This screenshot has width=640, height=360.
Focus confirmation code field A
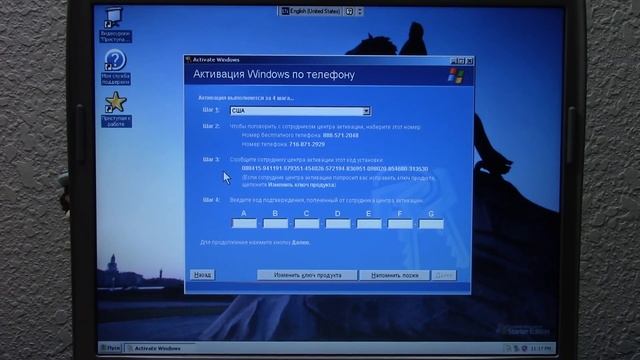(244, 224)
